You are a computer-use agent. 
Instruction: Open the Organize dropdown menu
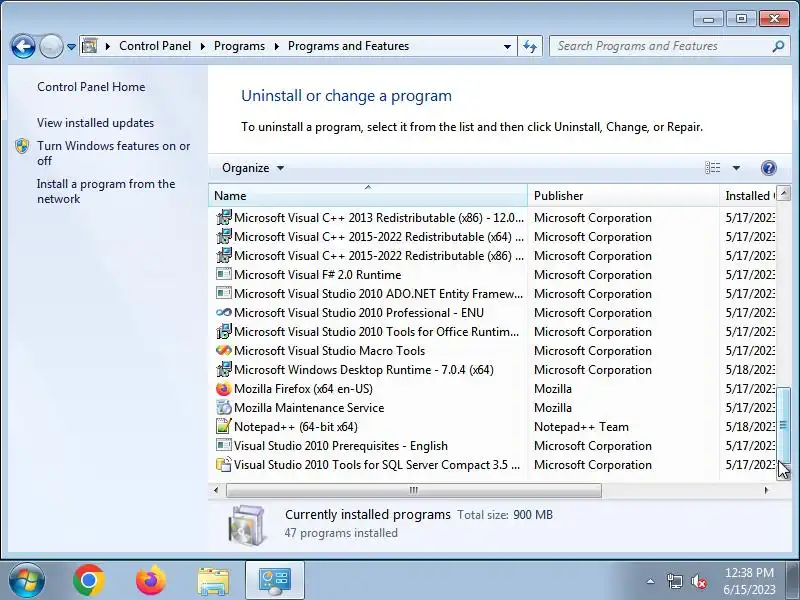(x=253, y=168)
